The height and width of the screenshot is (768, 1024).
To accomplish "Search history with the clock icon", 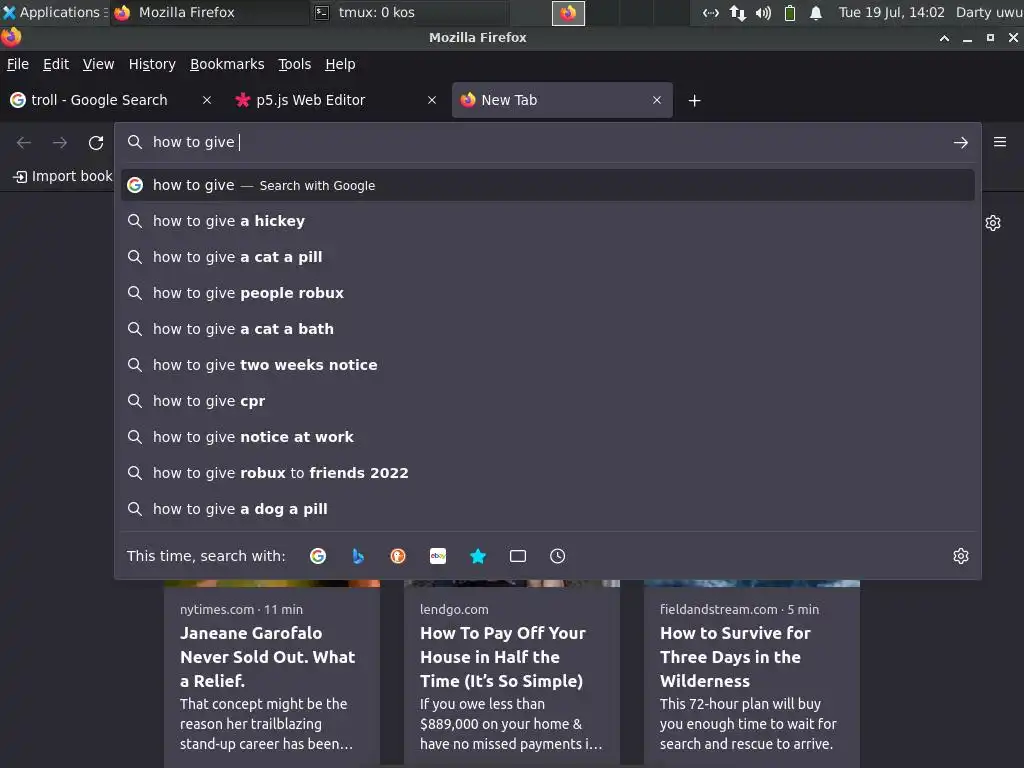I will pyautogui.click(x=558, y=556).
